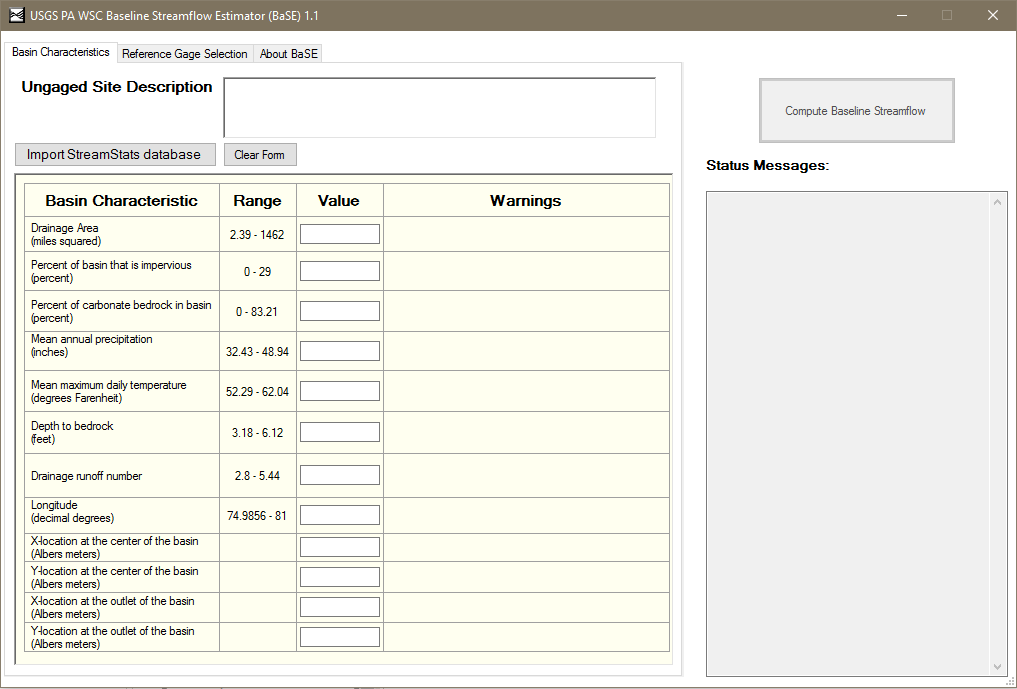The image size is (1017, 689).
Task: Click the 'Status Messages:' heading
Action: (767, 165)
